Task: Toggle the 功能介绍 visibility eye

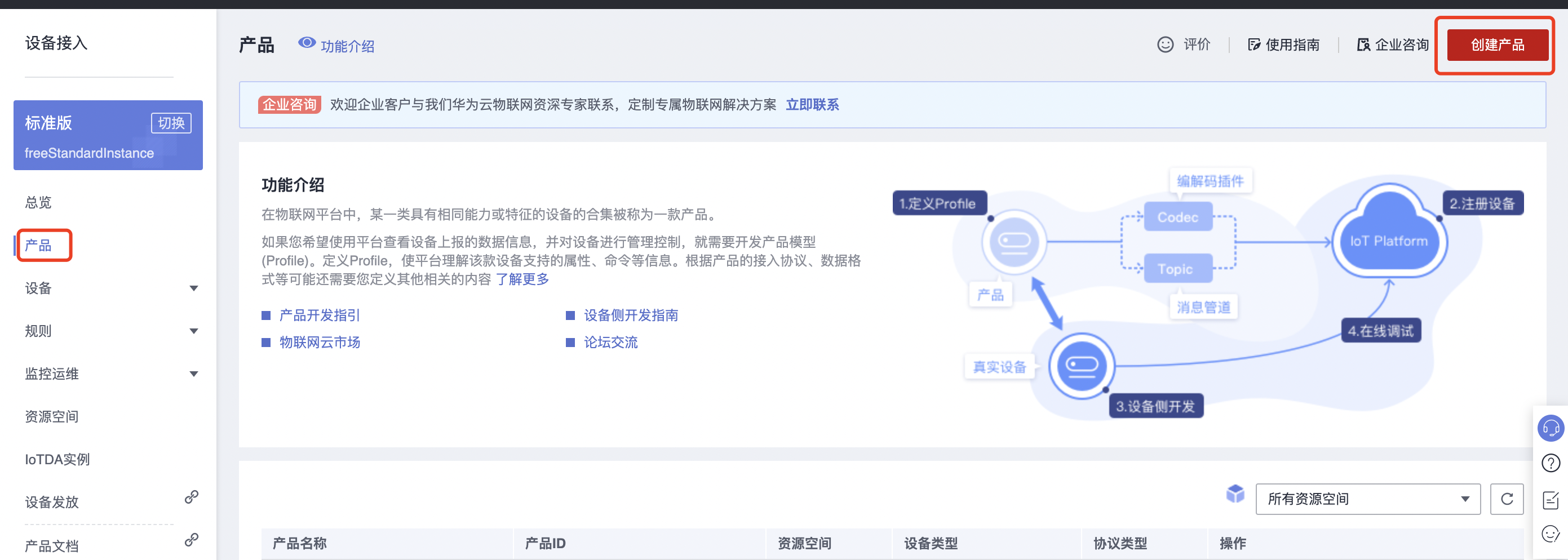Action: pyautogui.click(x=307, y=43)
